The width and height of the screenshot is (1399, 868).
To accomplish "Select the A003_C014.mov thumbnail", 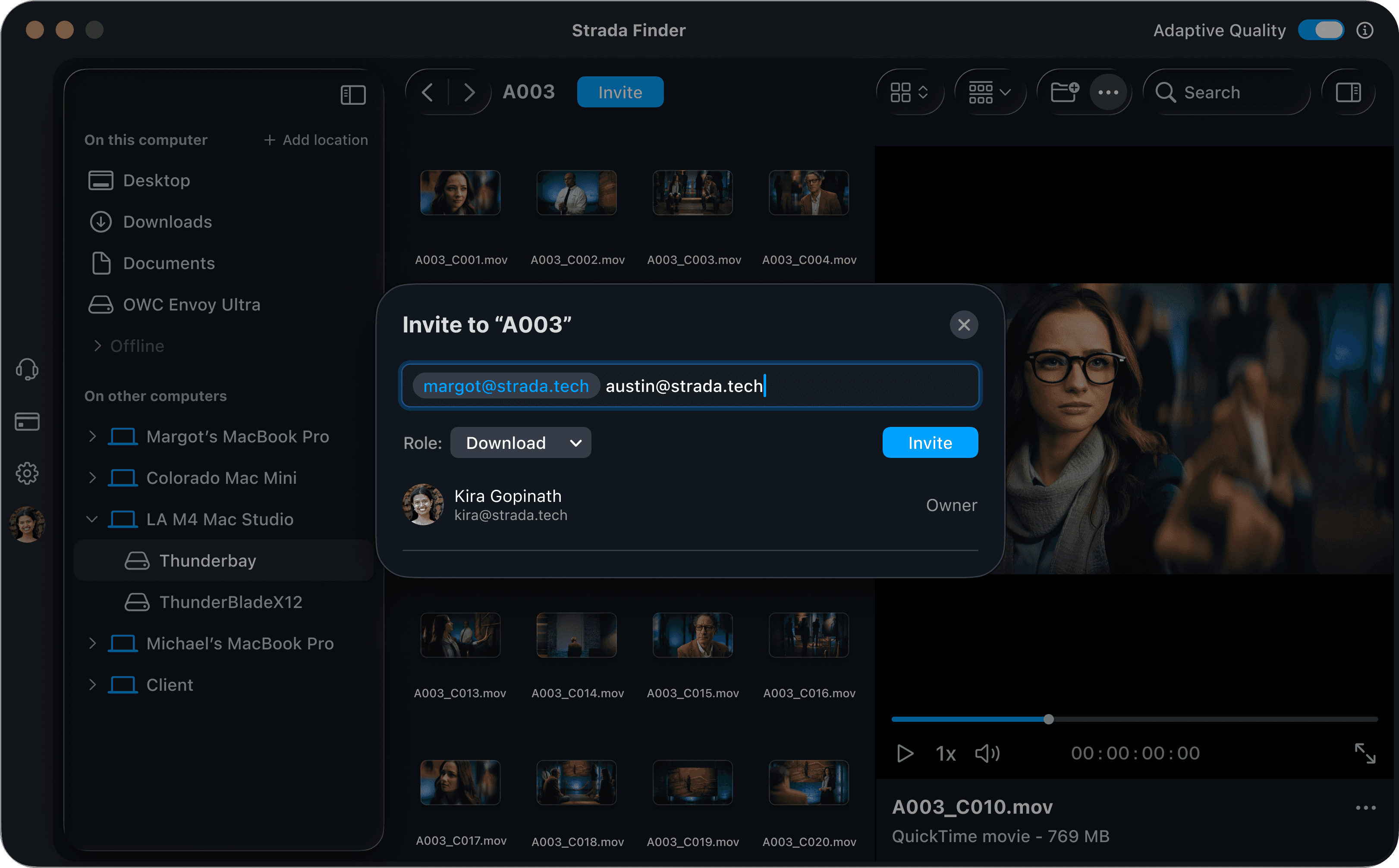I will [577, 635].
